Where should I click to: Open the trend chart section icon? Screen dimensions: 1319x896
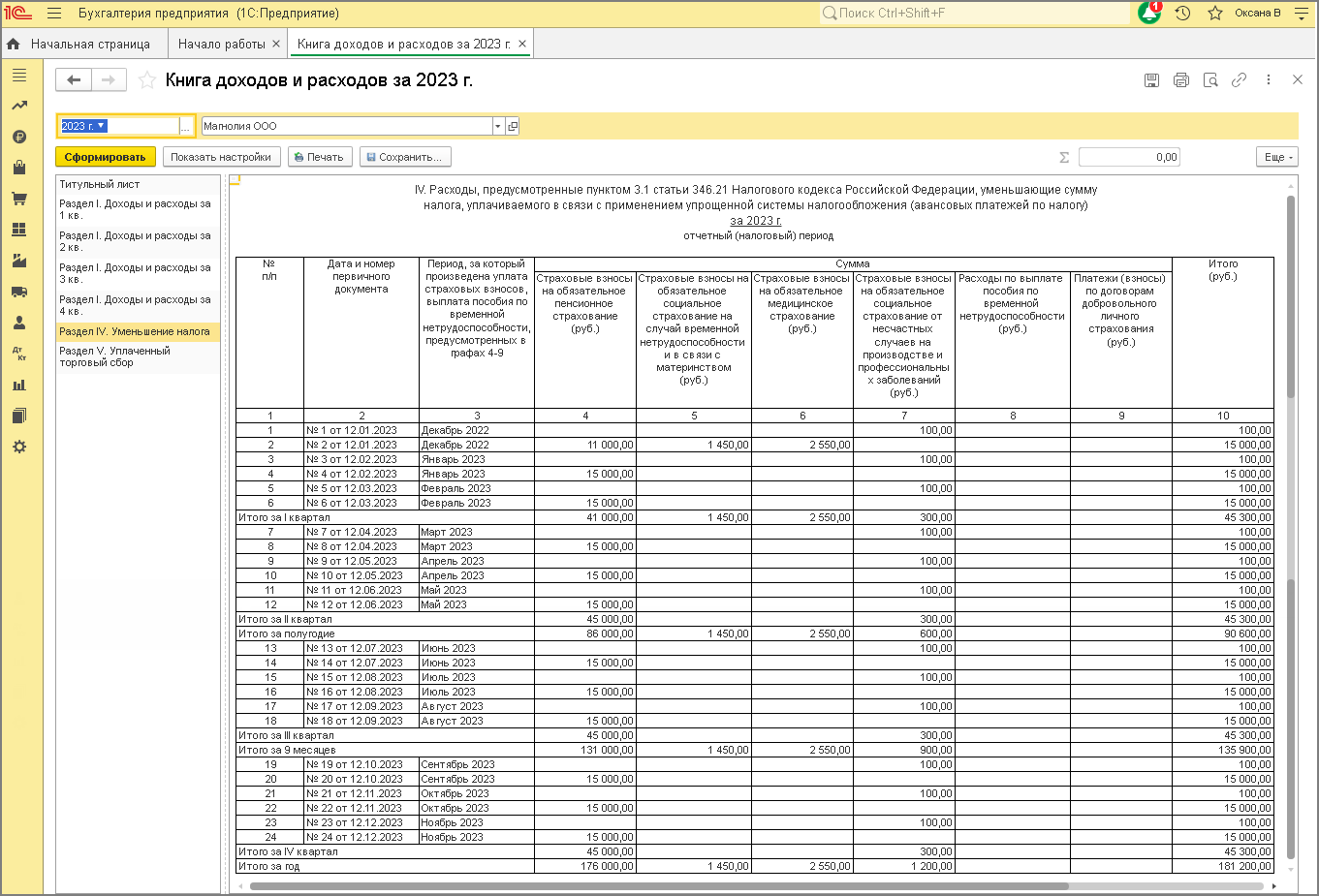(19, 106)
